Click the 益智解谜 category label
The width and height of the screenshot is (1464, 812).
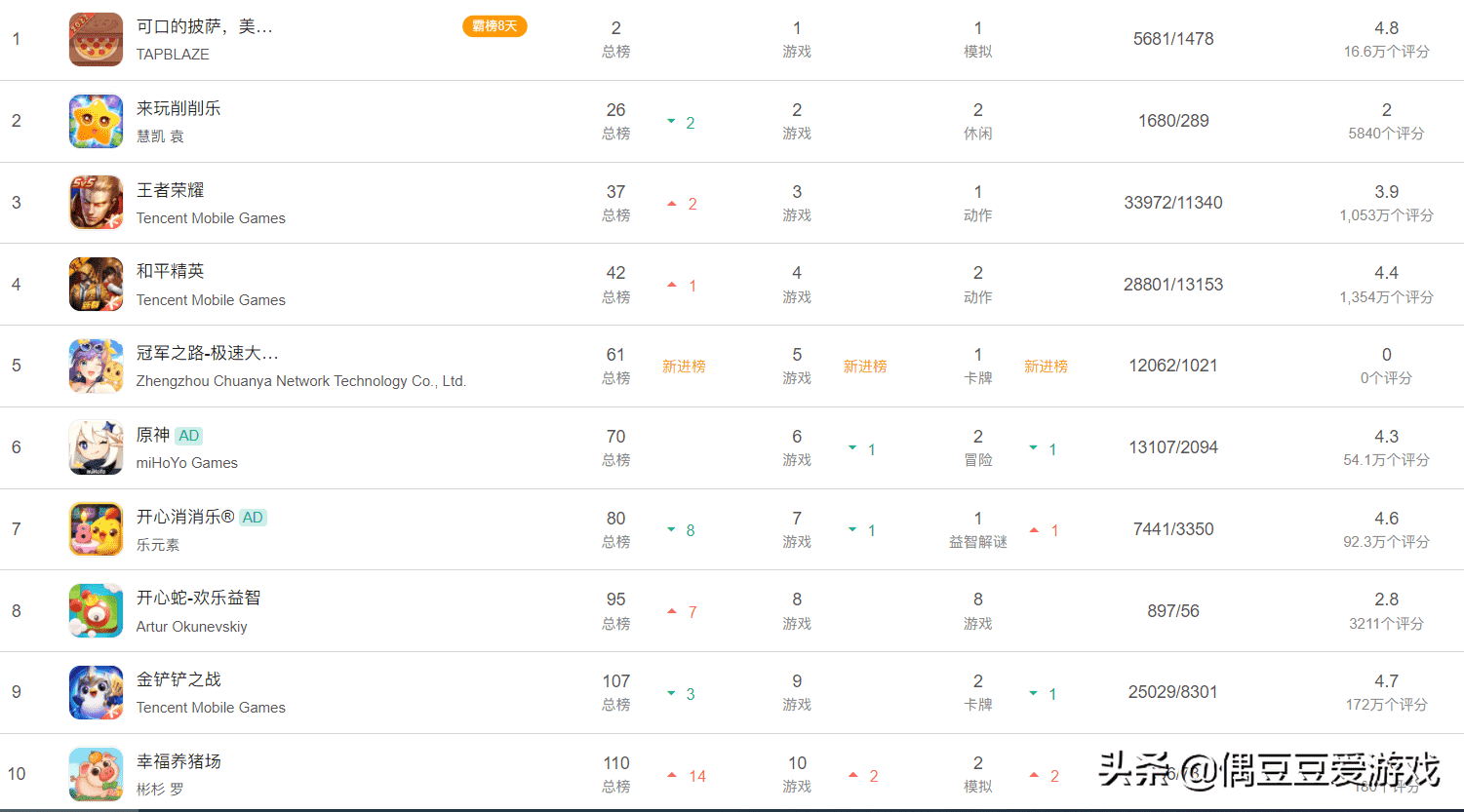[x=978, y=542]
